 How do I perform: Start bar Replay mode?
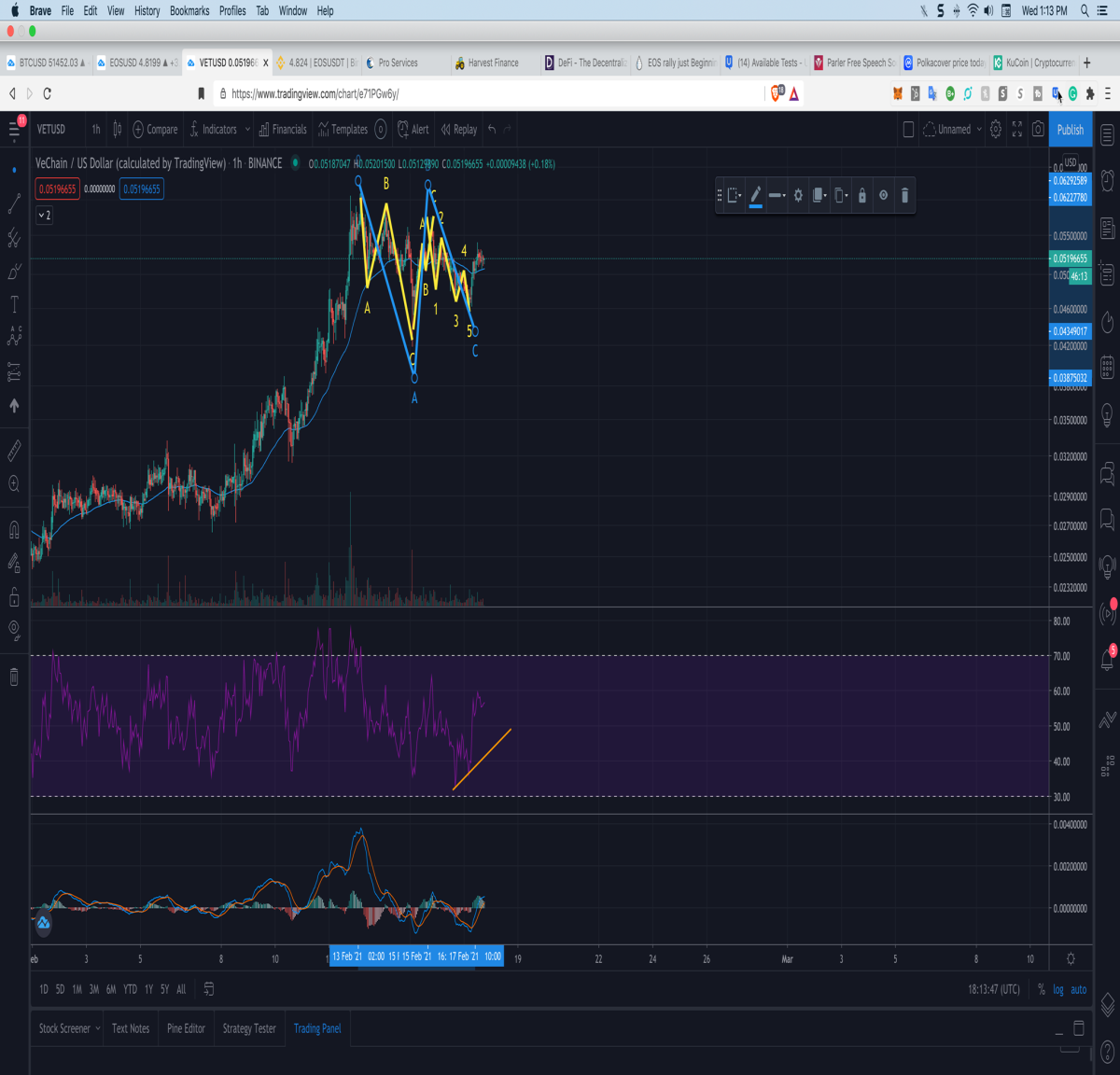tap(459, 130)
